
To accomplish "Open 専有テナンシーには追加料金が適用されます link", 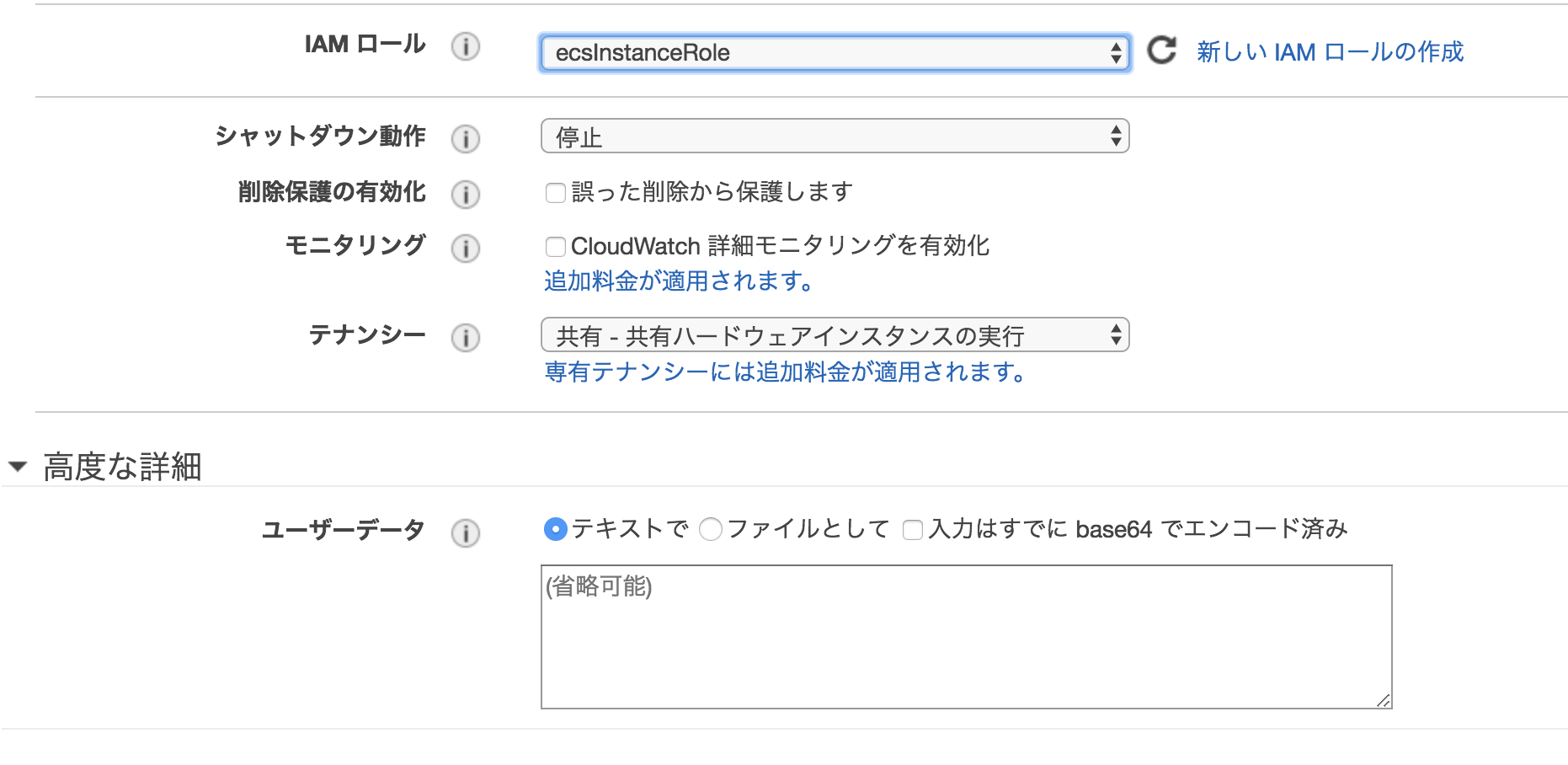I will pos(785,372).
